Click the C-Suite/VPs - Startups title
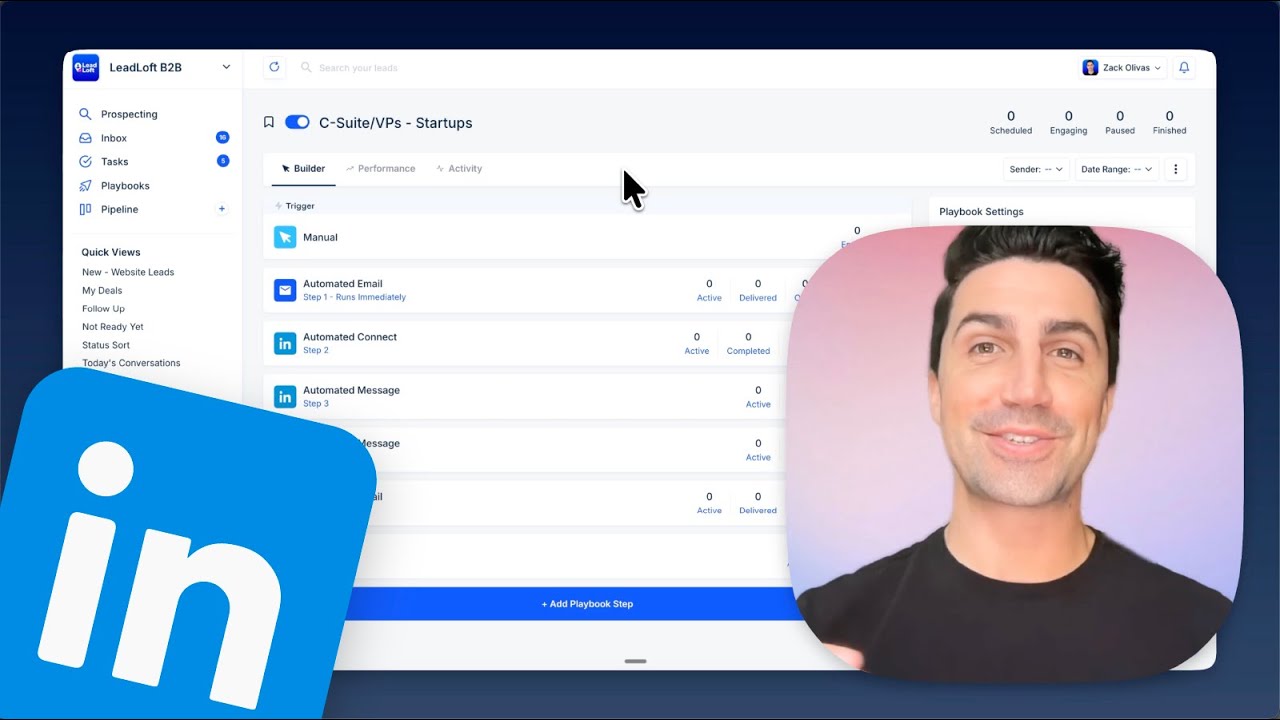Image resolution: width=1280 pixels, height=720 pixels. click(395, 123)
